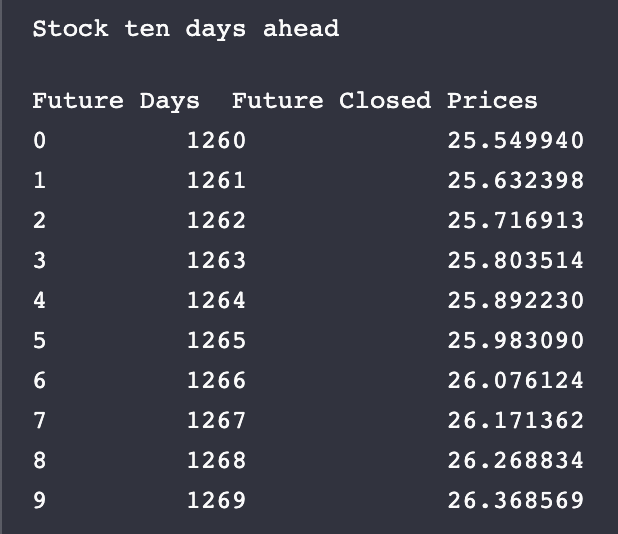618x534 pixels.
Task: Select future day value 1266
Action: click(x=216, y=380)
